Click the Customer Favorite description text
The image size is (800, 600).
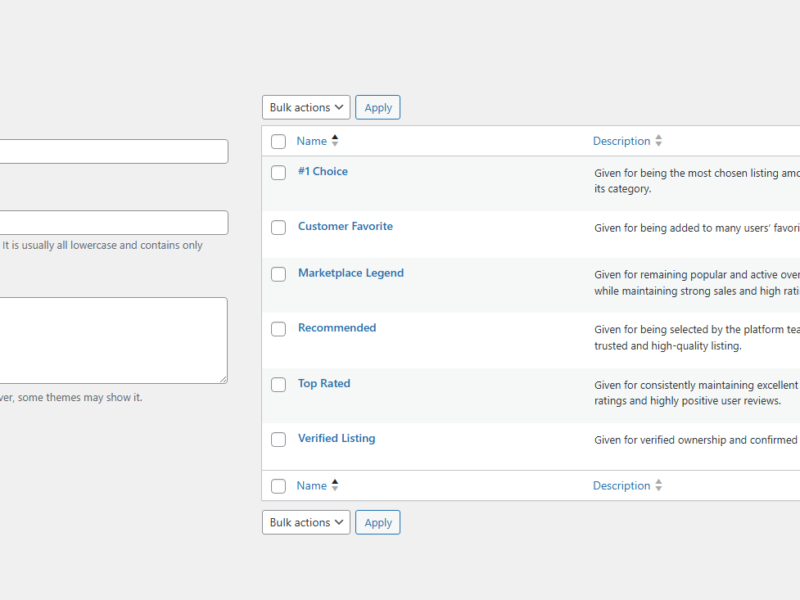point(697,228)
